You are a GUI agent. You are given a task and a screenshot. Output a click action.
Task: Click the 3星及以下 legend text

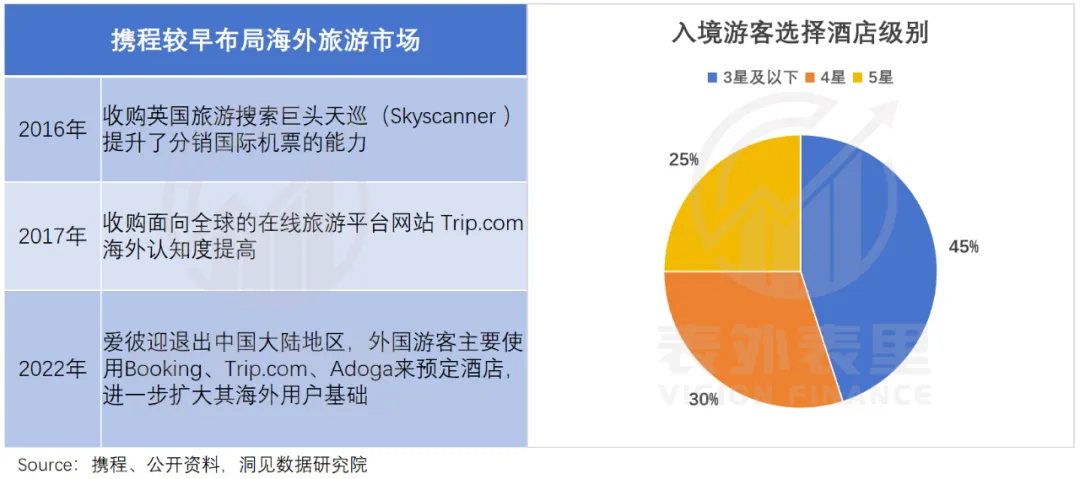[x=760, y=78]
